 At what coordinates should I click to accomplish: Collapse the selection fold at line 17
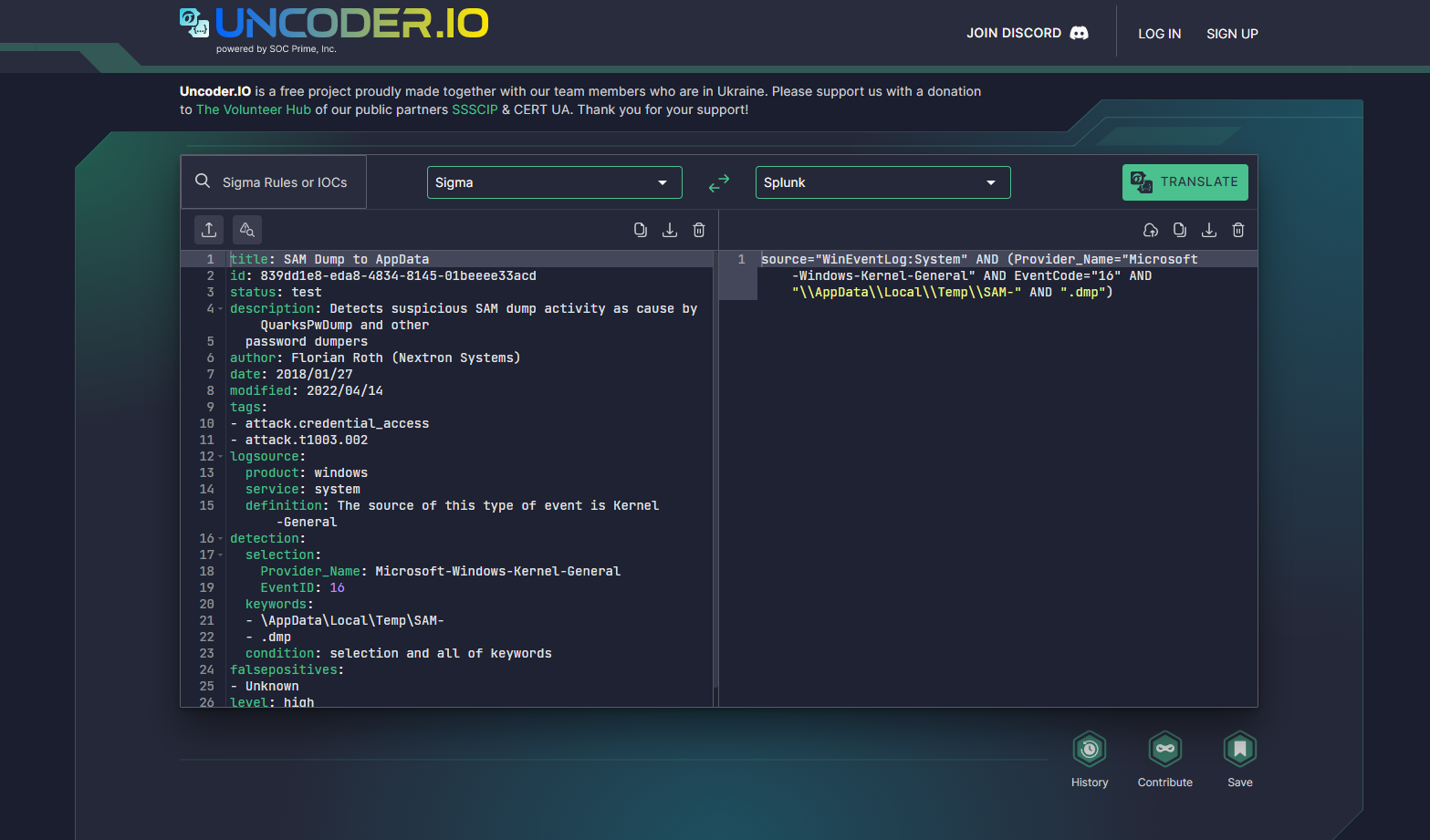click(221, 555)
